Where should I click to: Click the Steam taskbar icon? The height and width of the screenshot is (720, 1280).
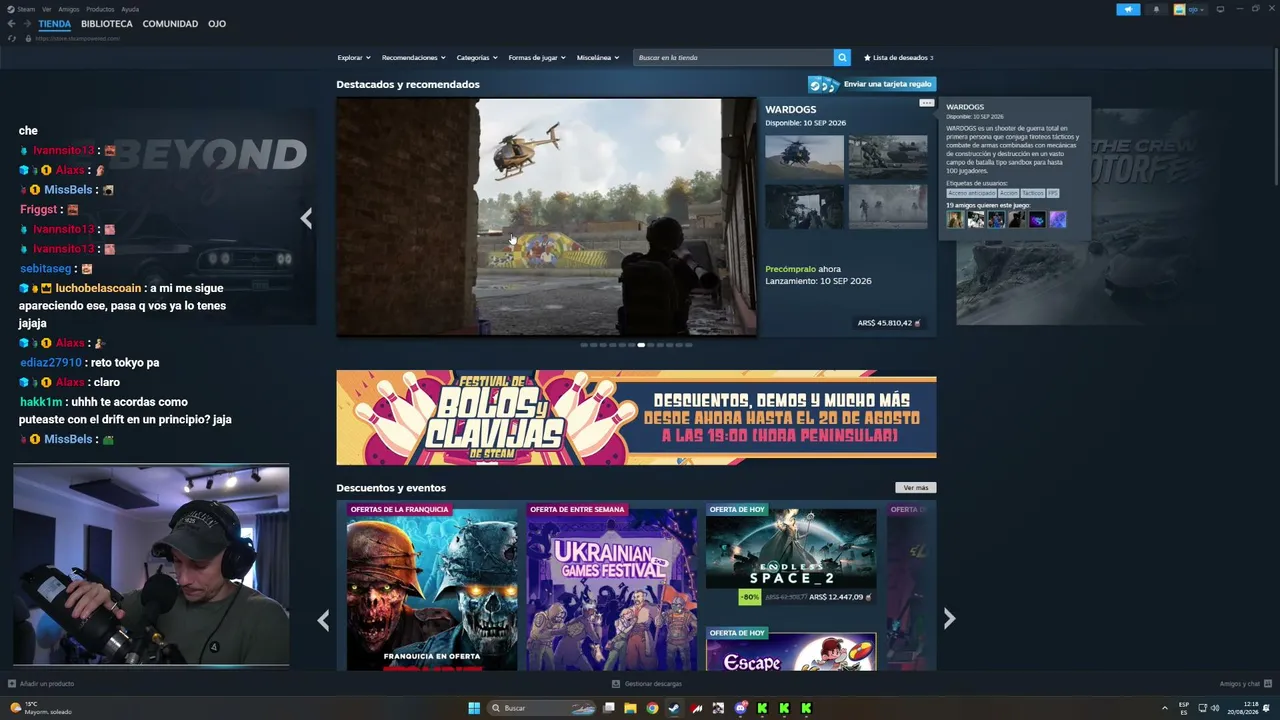tap(674, 708)
